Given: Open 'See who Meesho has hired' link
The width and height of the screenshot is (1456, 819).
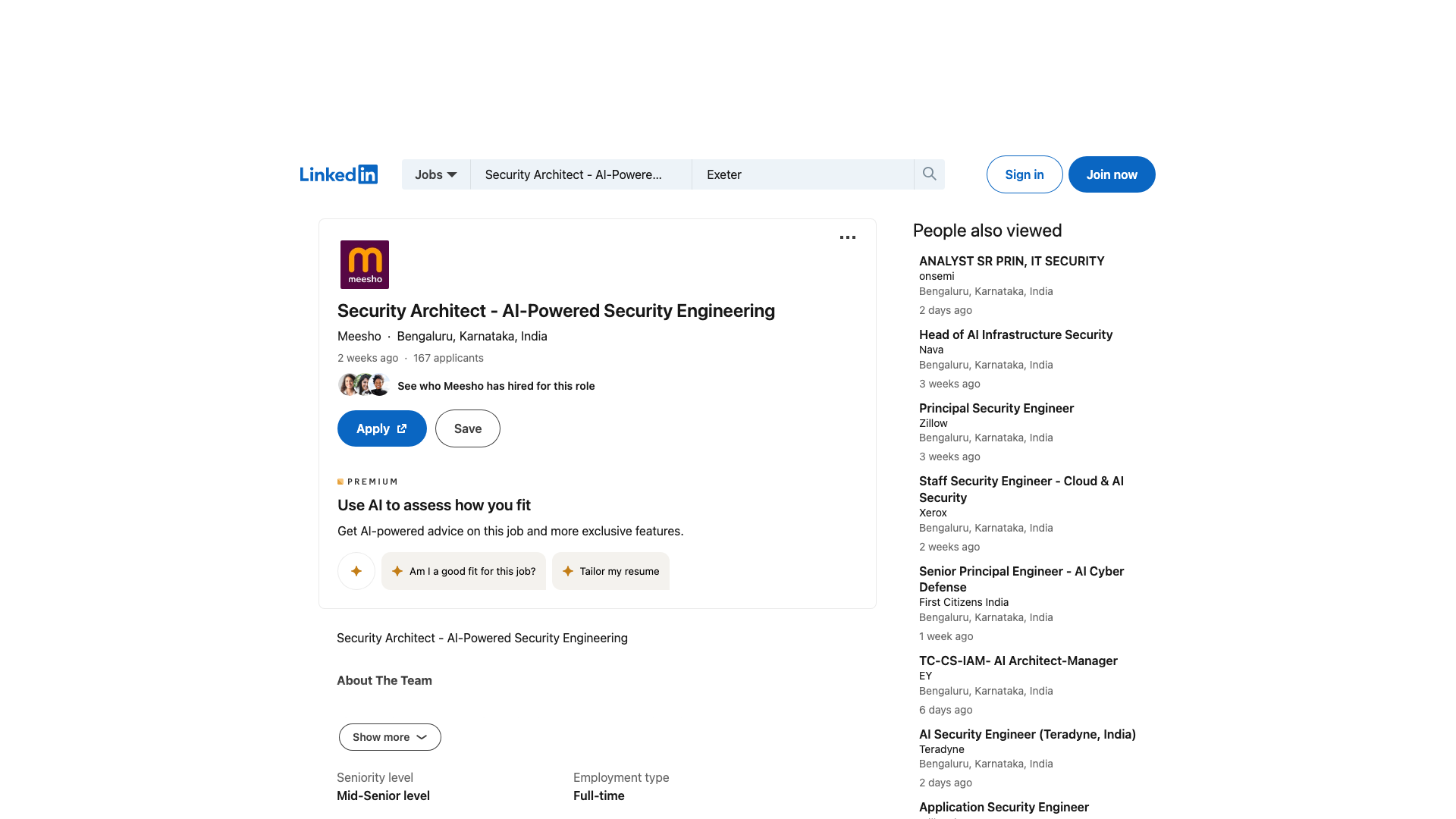Looking at the screenshot, I should pos(496,386).
